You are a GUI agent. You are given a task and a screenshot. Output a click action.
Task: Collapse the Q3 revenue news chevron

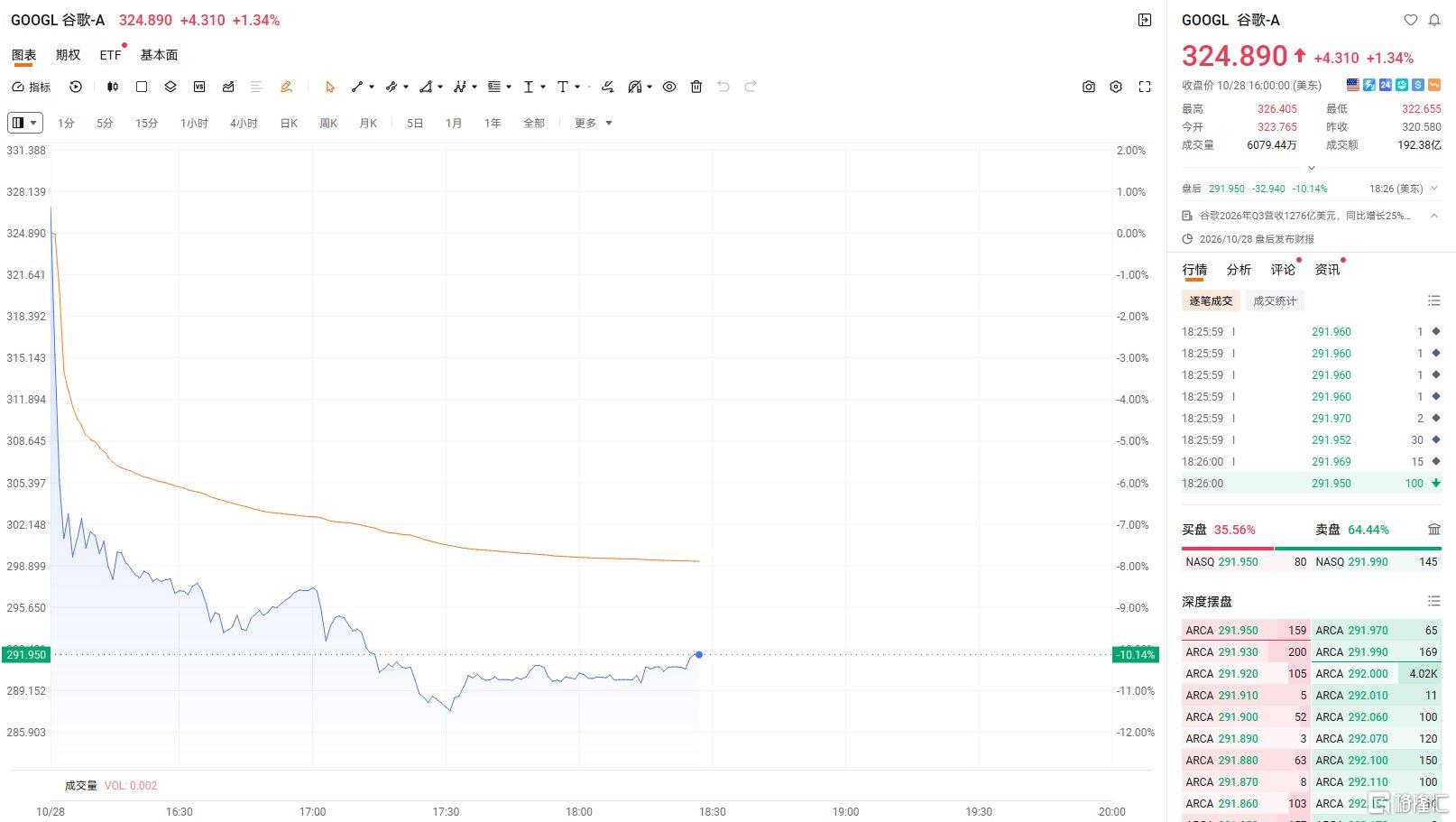tap(1434, 216)
